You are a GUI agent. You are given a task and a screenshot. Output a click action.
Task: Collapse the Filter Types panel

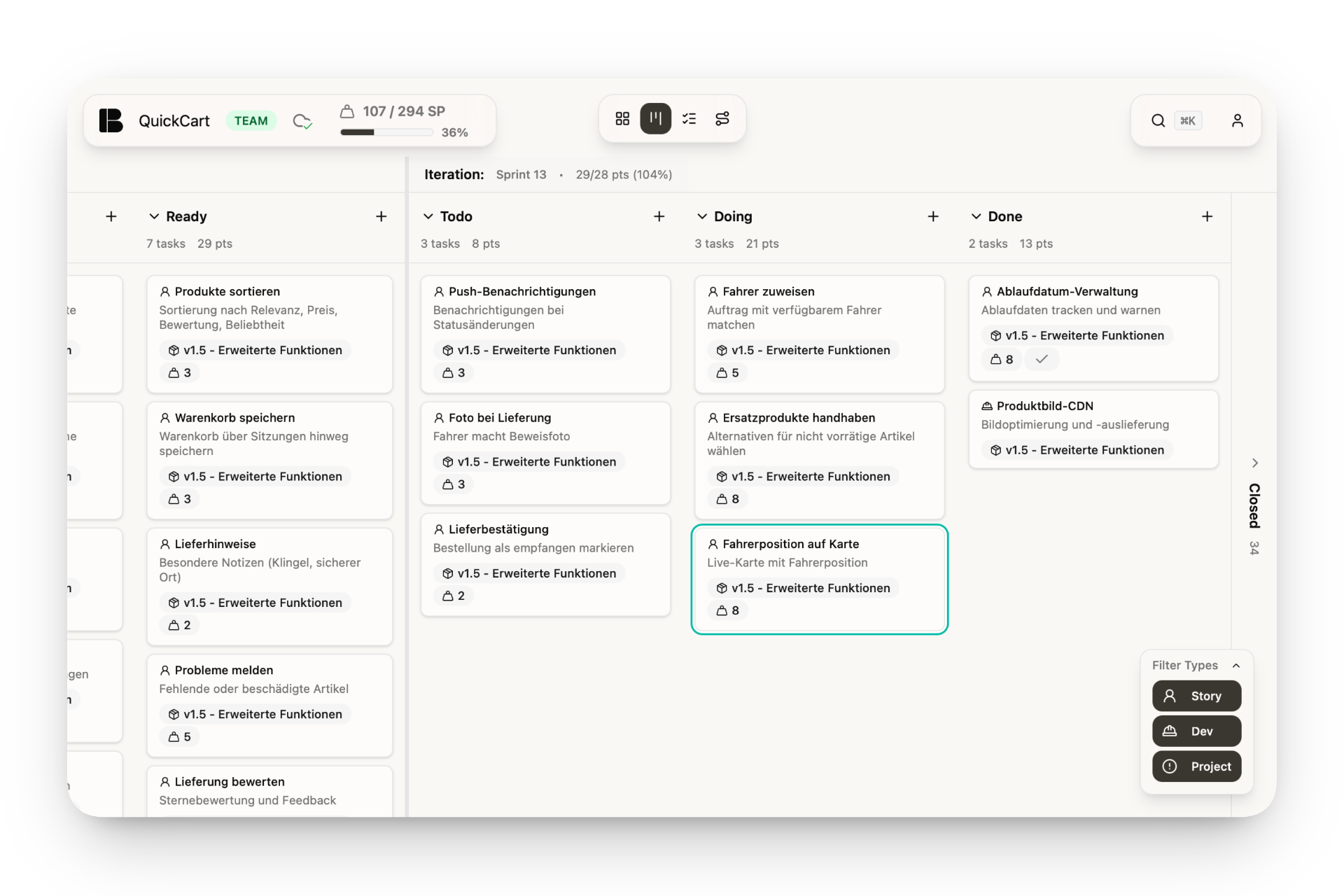coord(1236,665)
